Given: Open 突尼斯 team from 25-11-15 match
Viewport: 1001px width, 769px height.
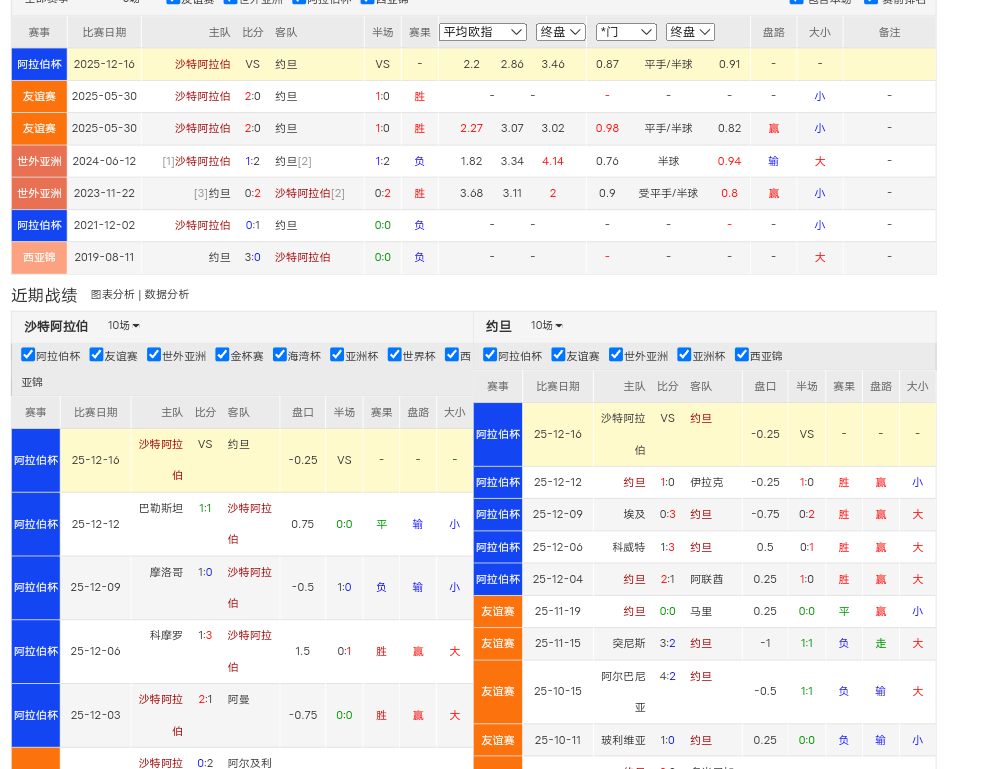Looking at the screenshot, I should coord(630,643).
